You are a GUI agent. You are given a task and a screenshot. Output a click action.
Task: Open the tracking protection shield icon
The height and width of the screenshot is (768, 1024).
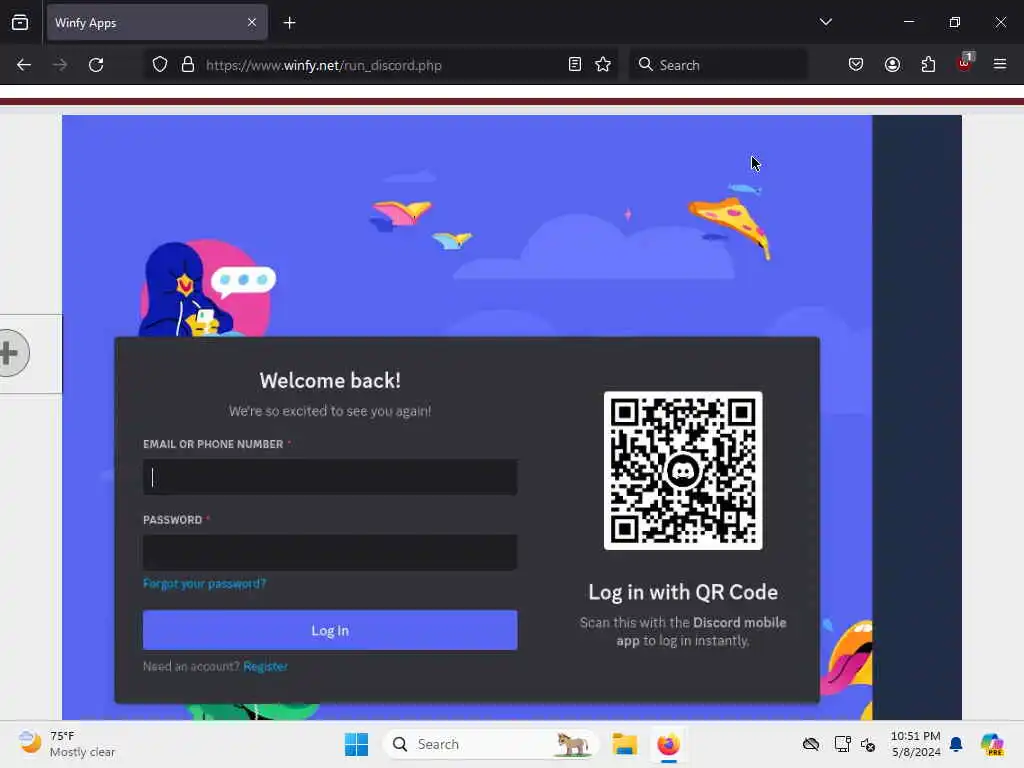click(x=160, y=65)
